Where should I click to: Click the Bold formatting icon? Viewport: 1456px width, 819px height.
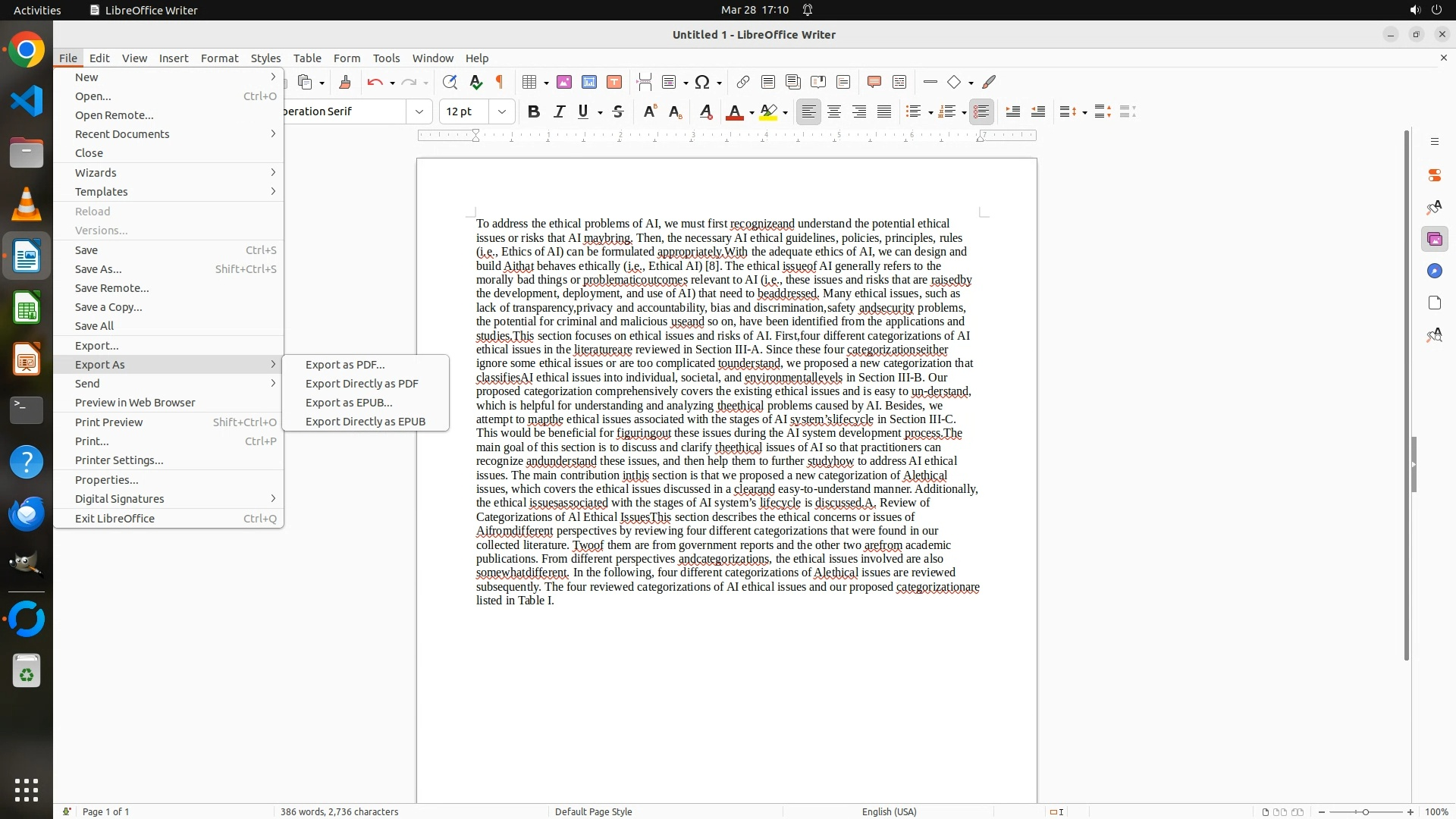click(533, 111)
